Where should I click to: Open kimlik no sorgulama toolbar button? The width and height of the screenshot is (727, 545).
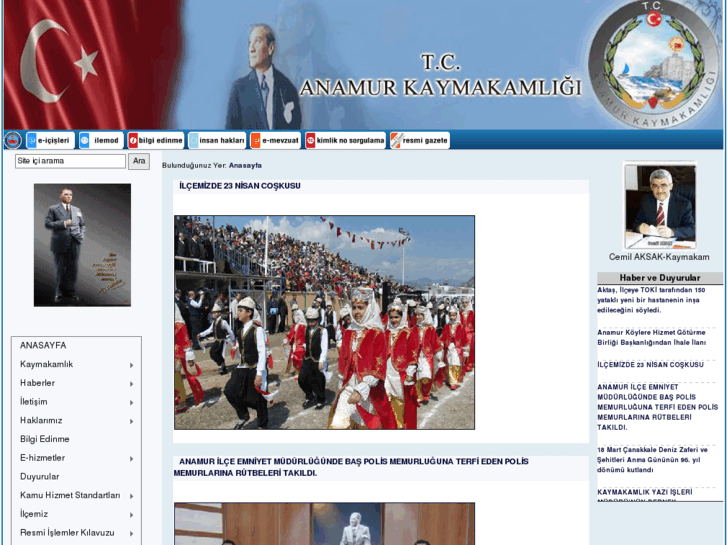click(x=345, y=140)
